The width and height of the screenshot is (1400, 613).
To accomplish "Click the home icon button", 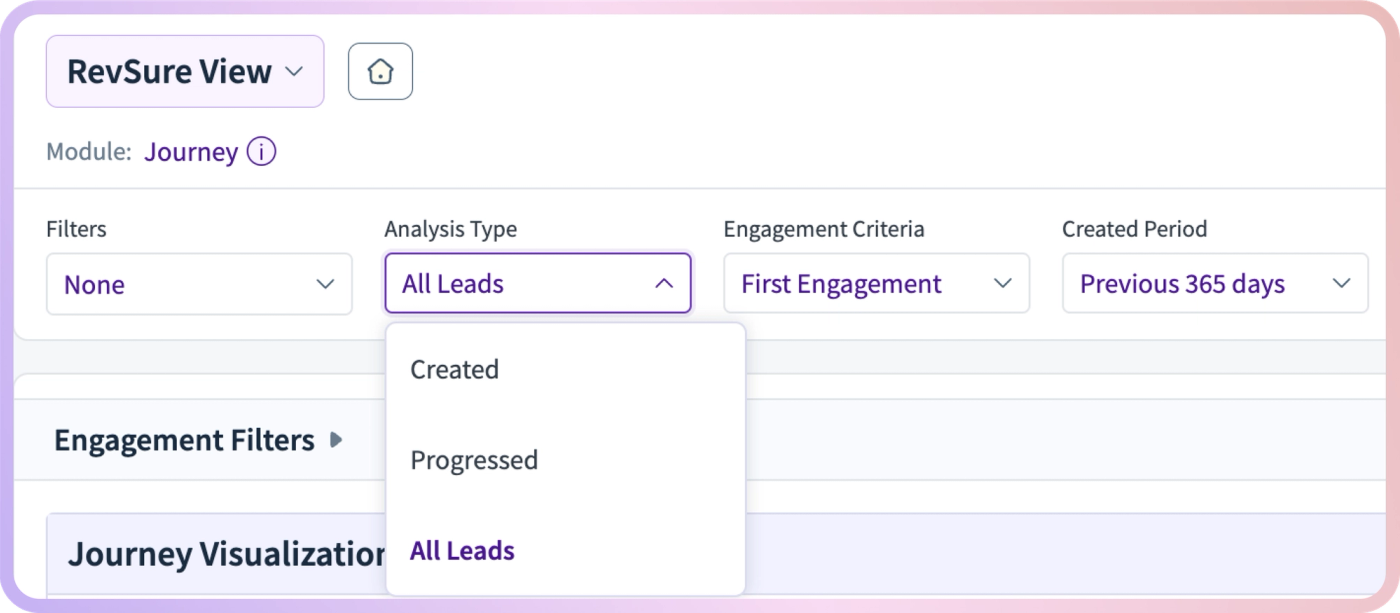I will coord(380,72).
